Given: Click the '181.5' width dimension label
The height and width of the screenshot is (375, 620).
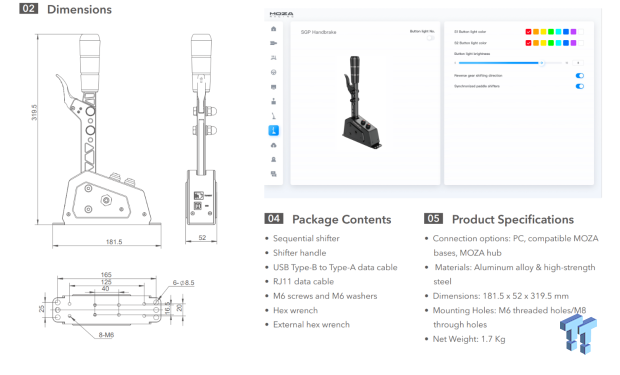Looking at the screenshot, I should [x=114, y=242].
